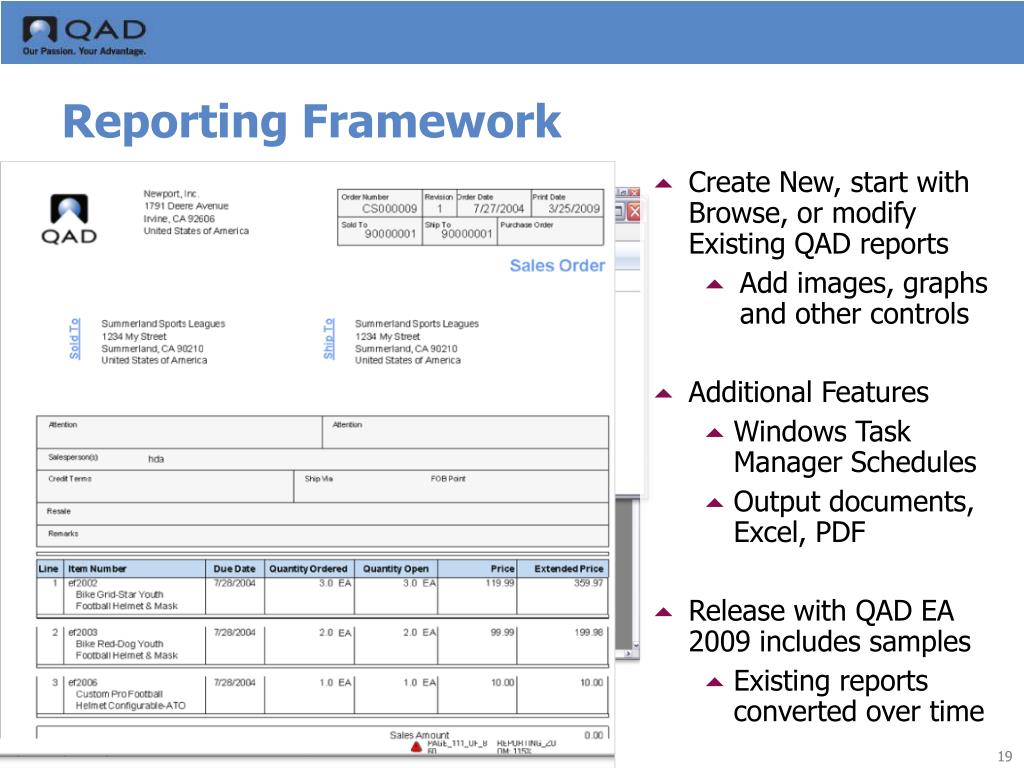Select Print Date value 3/25/2009
This screenshot has height=768, width=1024.
573,208
